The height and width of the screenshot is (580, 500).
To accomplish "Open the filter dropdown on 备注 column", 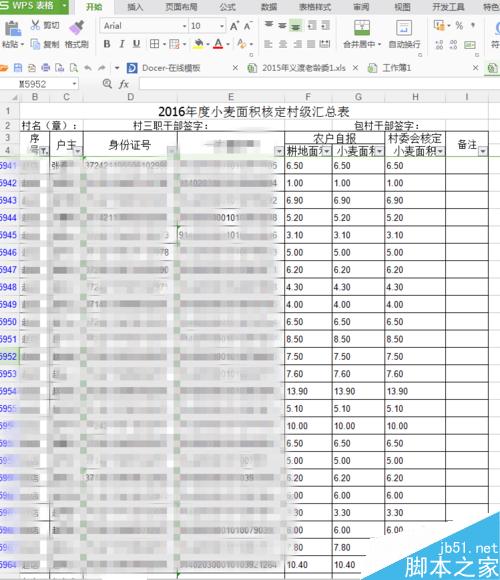I will [483, 151].
